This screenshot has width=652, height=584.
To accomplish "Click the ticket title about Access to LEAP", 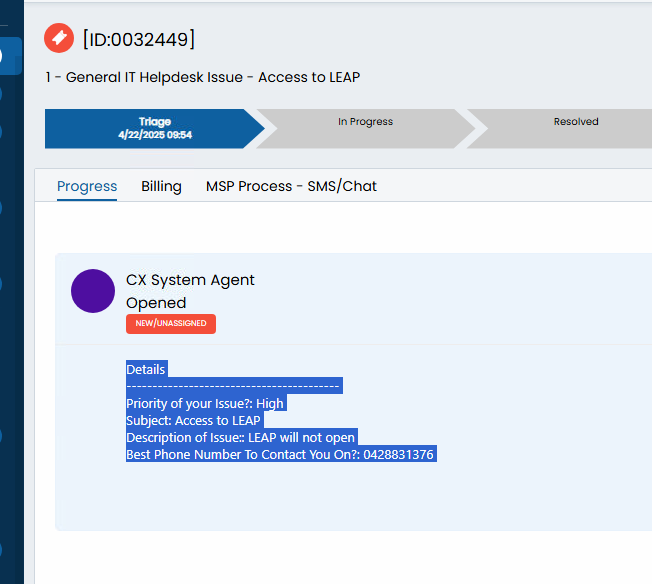I will [x=203, y=77].
